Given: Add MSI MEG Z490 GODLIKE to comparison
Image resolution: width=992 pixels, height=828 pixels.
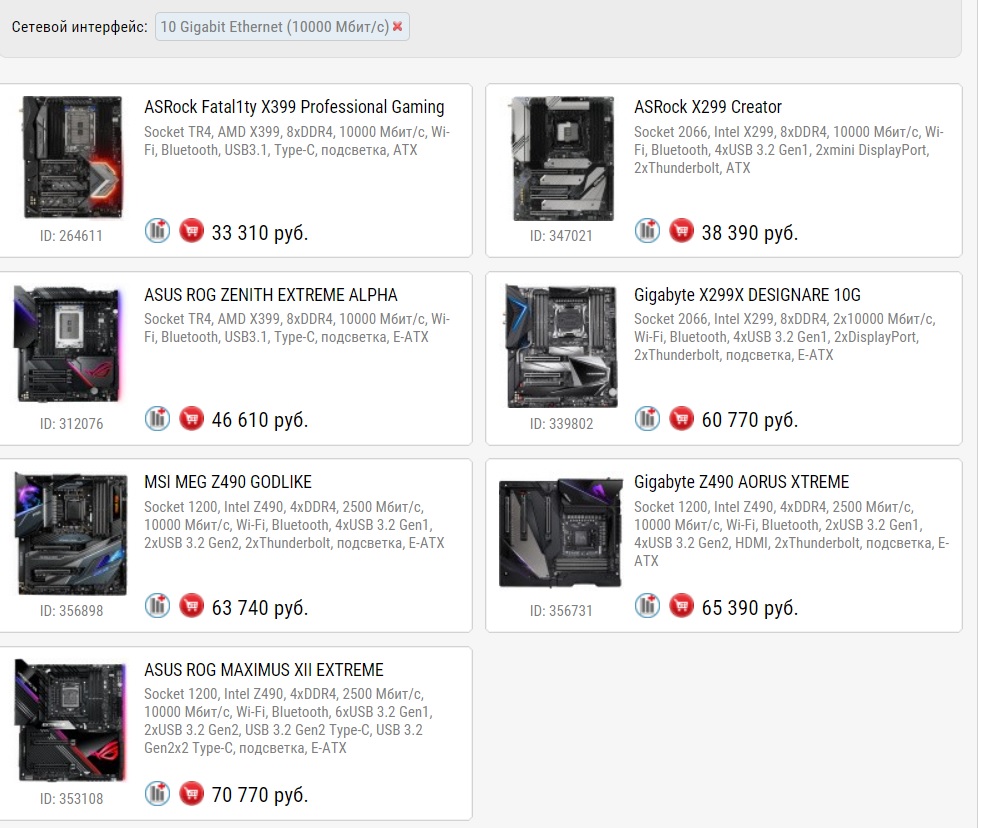Looking at the screenshot, I should coord(158,605).
